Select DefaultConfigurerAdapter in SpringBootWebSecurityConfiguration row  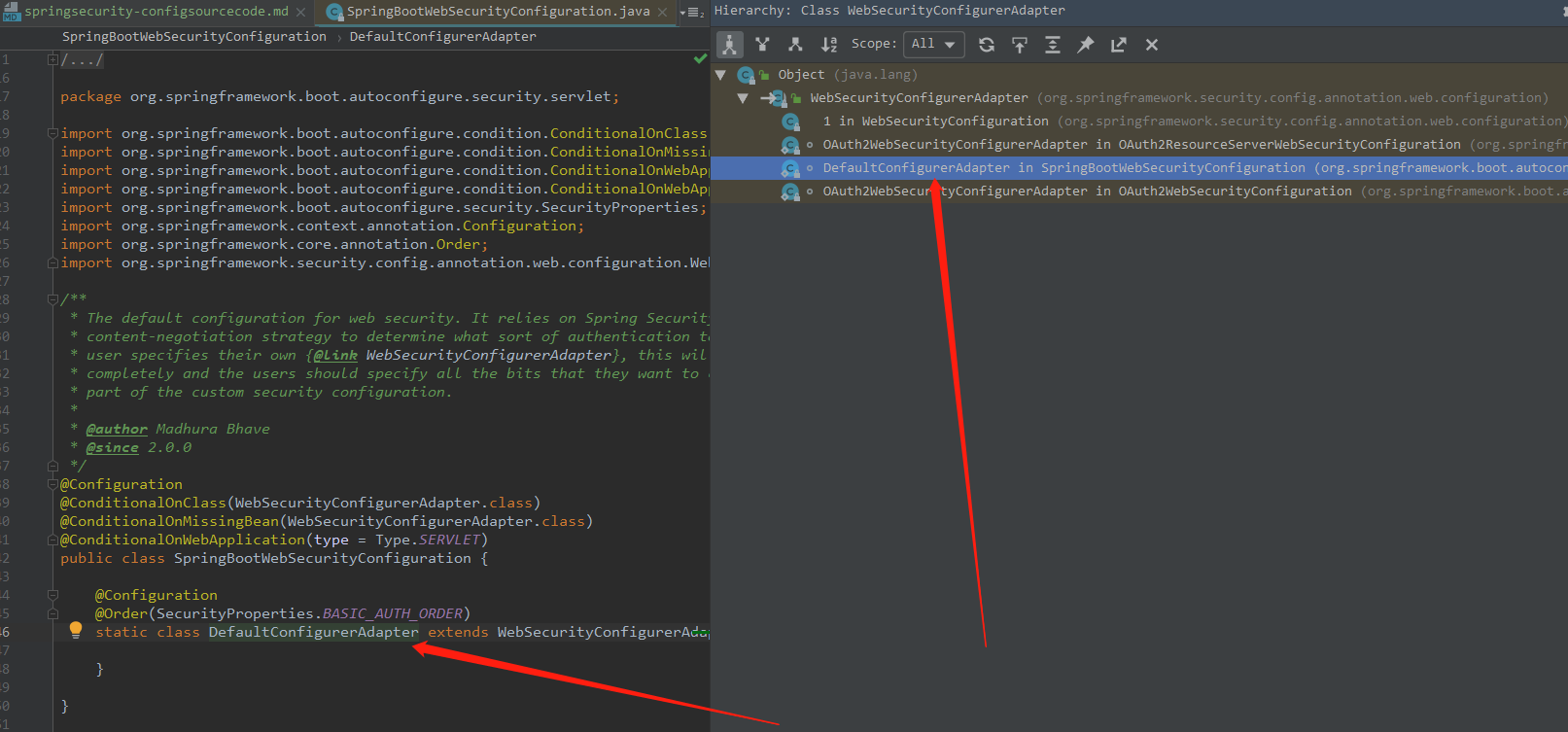tap(1139, 168)
